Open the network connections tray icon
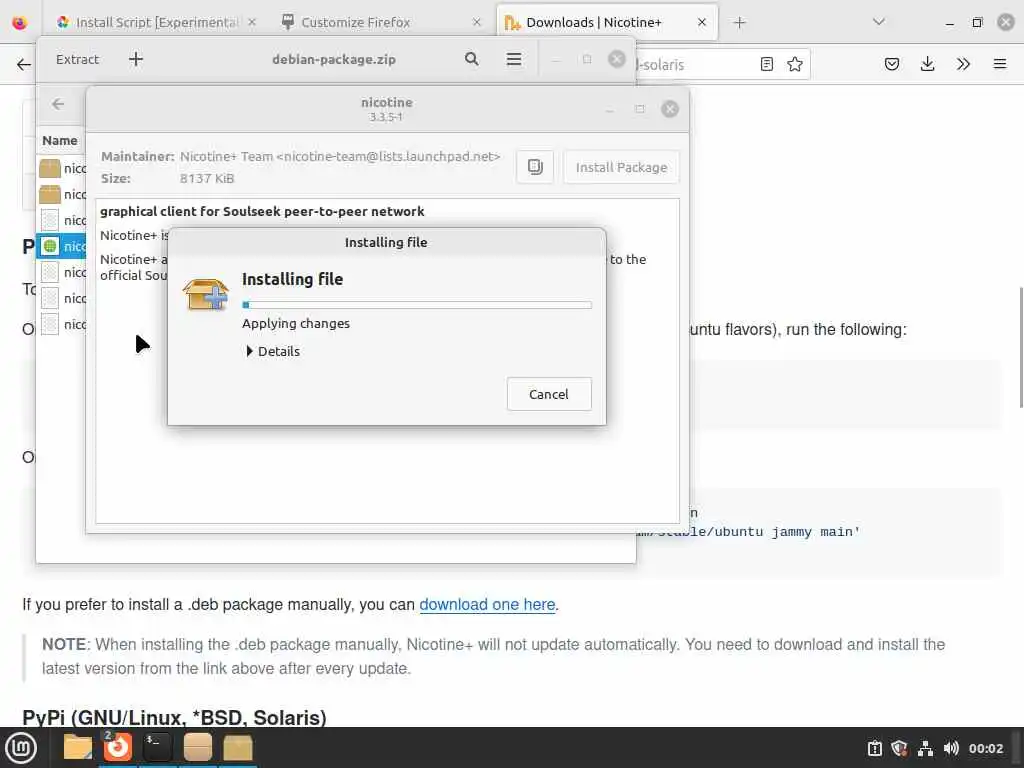Screen dimensions: 1024x768 925,748
